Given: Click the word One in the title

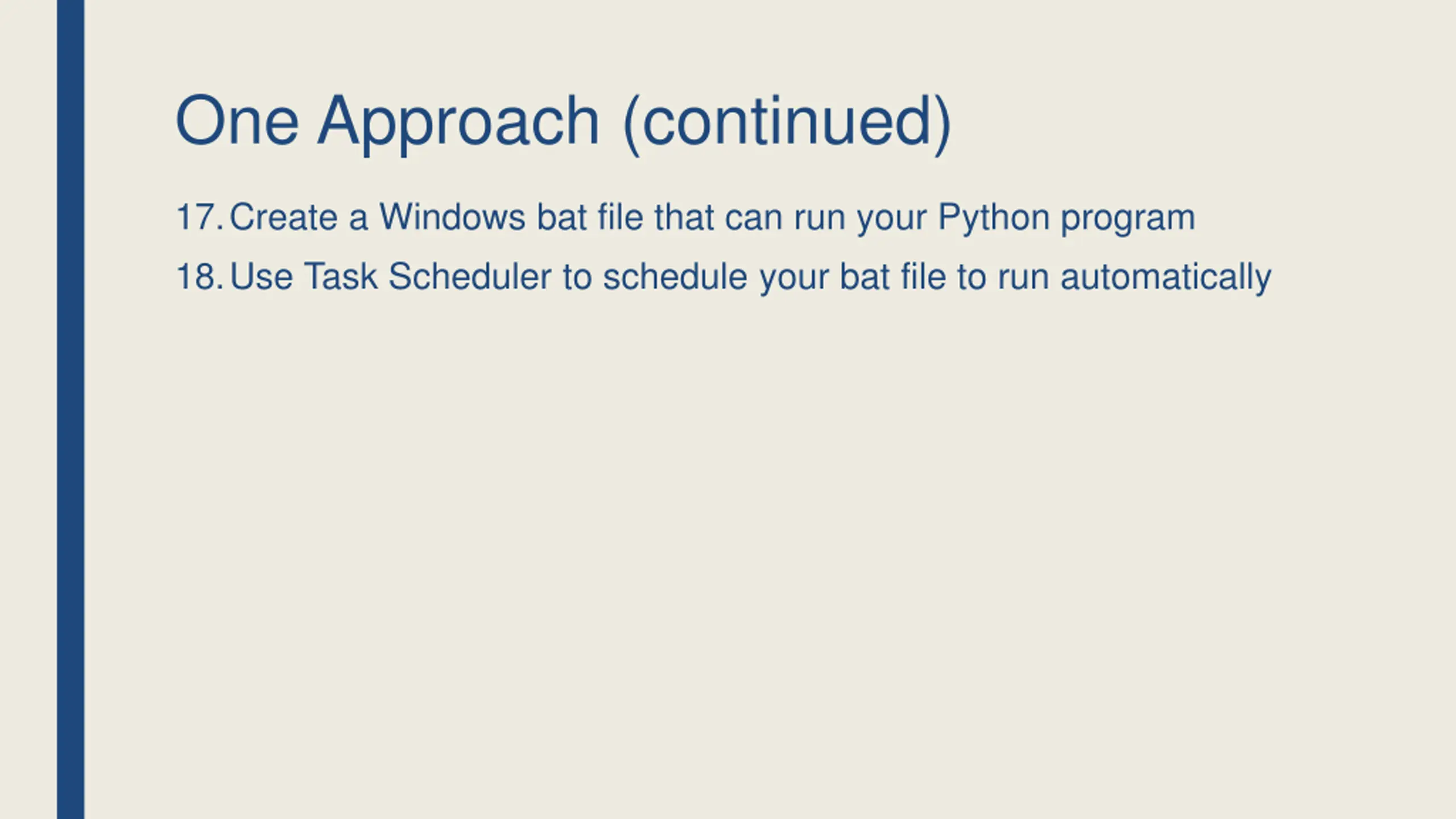Looking at the screenshot, I should click(237, 121).
